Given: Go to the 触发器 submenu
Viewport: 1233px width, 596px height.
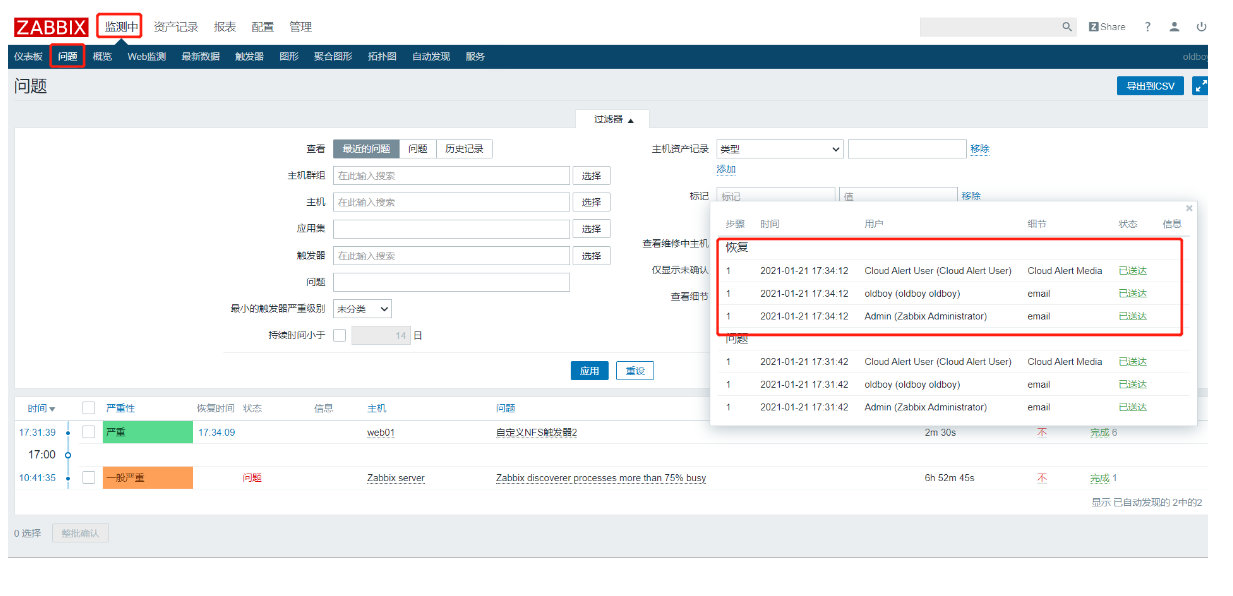Looking at the screenshot, I should tap(249, 57).
